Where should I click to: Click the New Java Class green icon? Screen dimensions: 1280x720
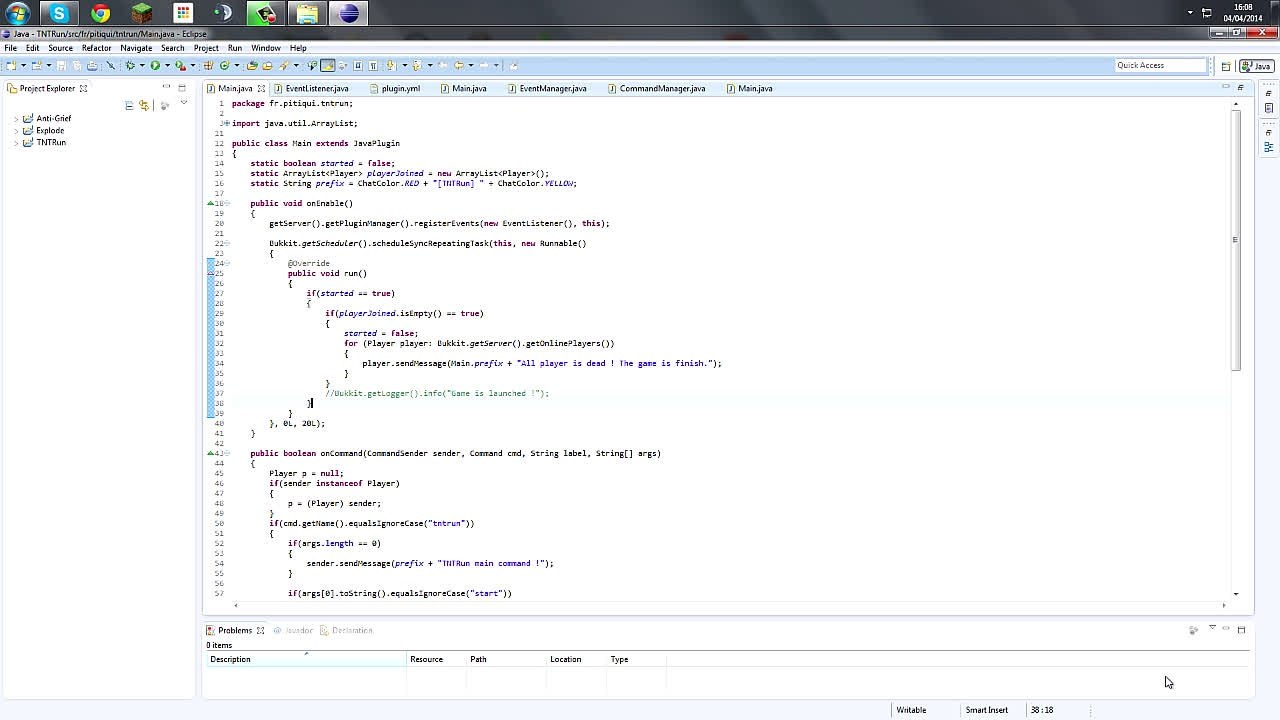tap(224, 65)
